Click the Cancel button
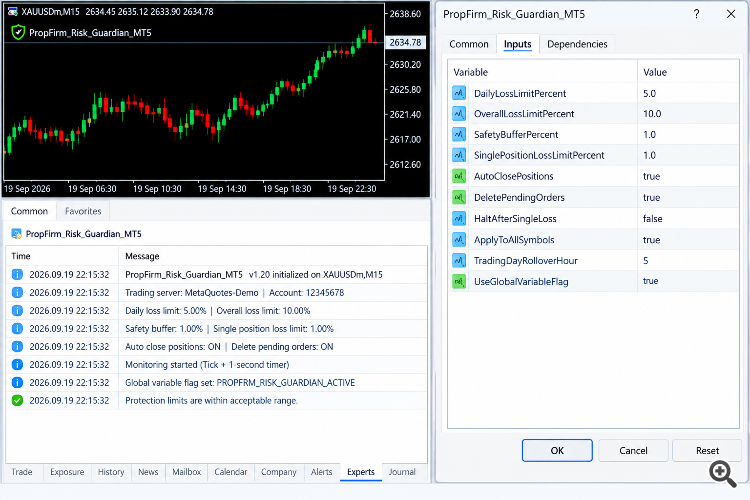The image size is (750, 500). click(633, 450)
